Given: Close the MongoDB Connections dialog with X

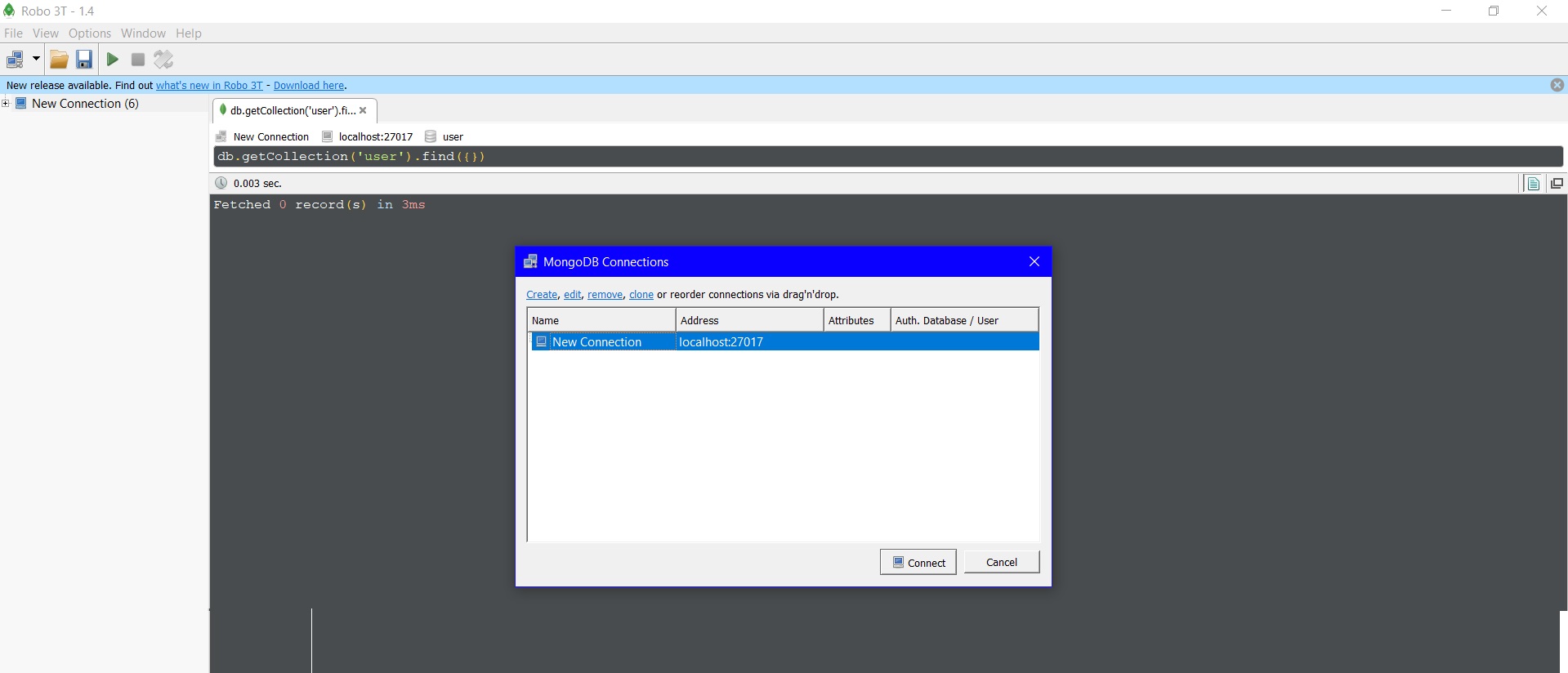Looking at the screenshot, I should tap(1034, 261).
